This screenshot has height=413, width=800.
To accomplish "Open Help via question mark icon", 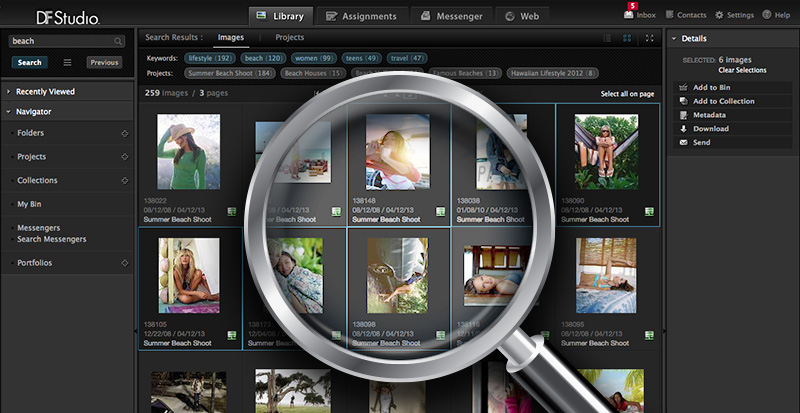I will [765, 16].
